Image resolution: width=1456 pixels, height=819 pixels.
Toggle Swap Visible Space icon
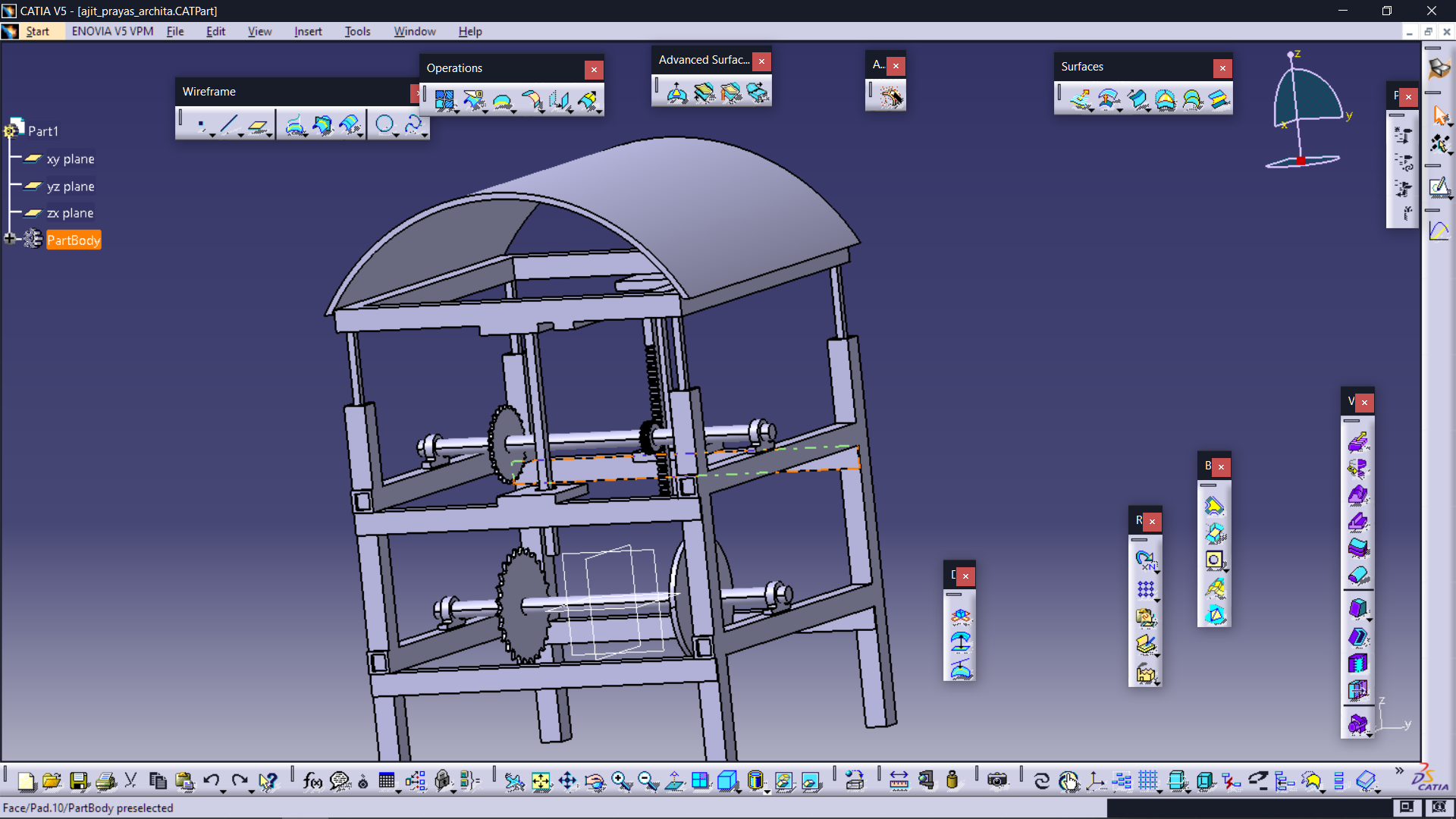[811, 780]
